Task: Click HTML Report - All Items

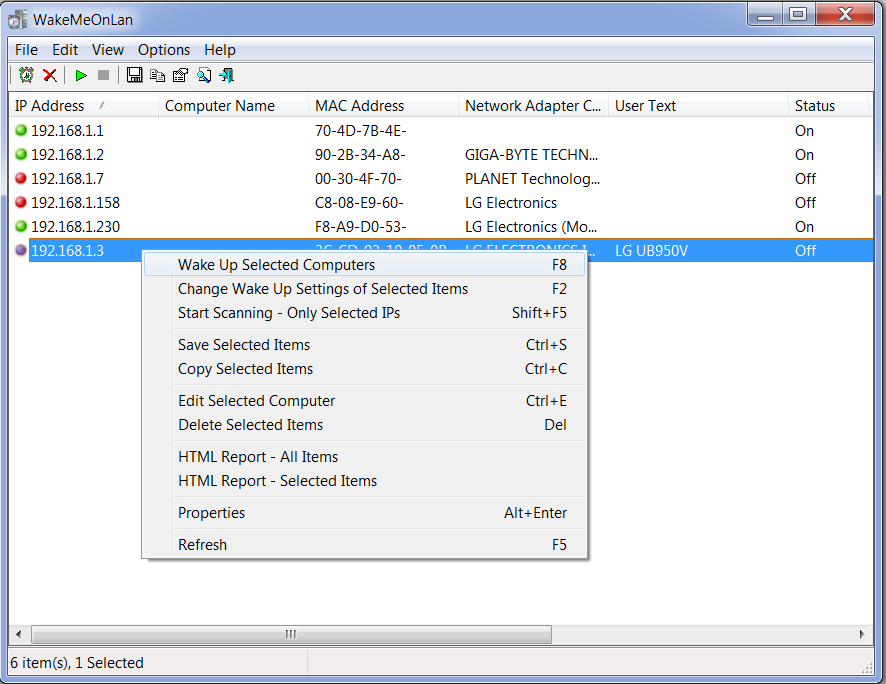Action: click(x=258, y=457)
